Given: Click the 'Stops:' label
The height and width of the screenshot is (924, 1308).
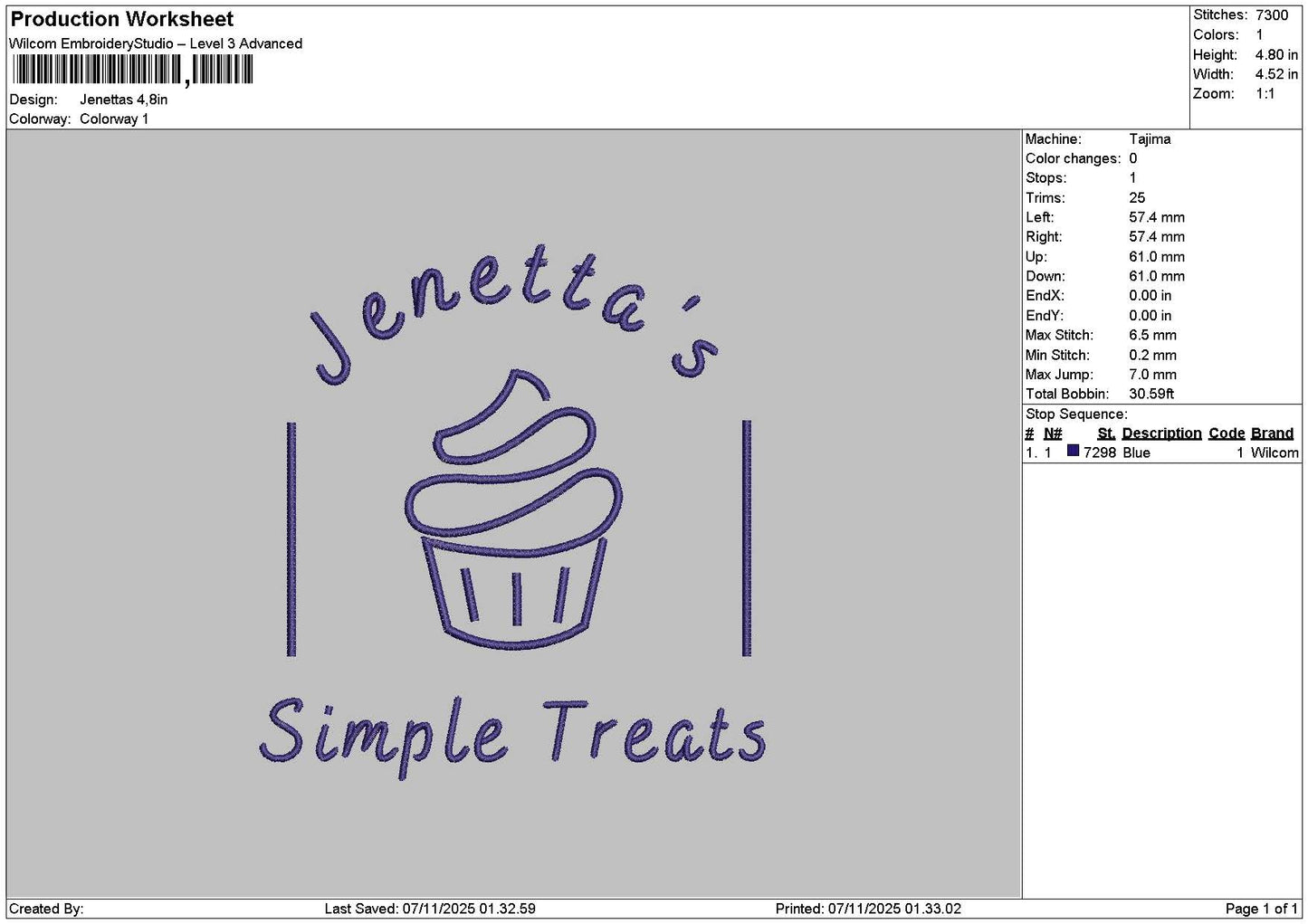Looking at the screenshot, I should (1046, 178).
